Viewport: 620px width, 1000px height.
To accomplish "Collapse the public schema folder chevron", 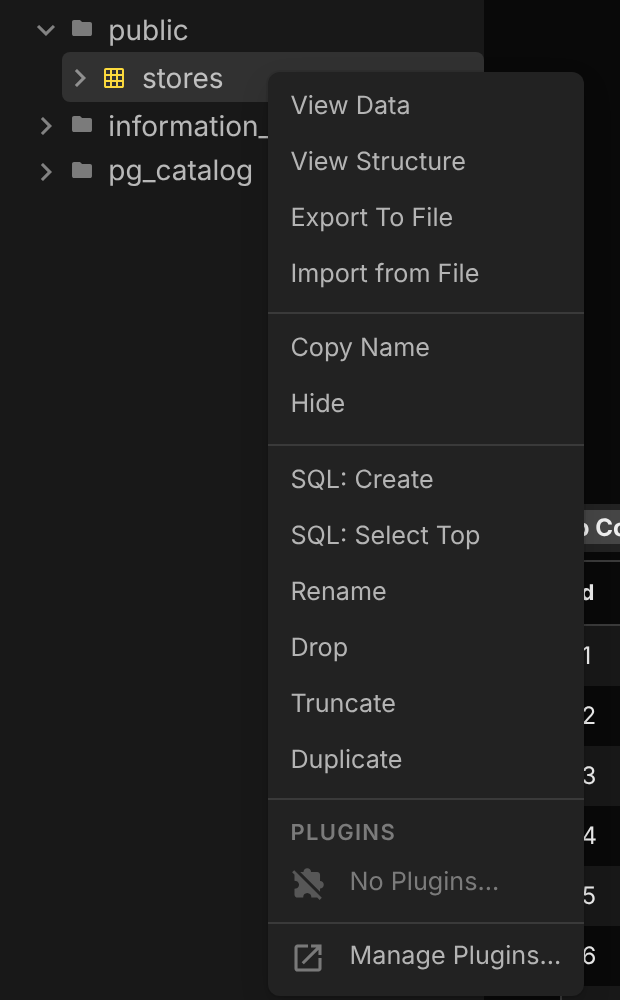I will (x=46, y=30).
